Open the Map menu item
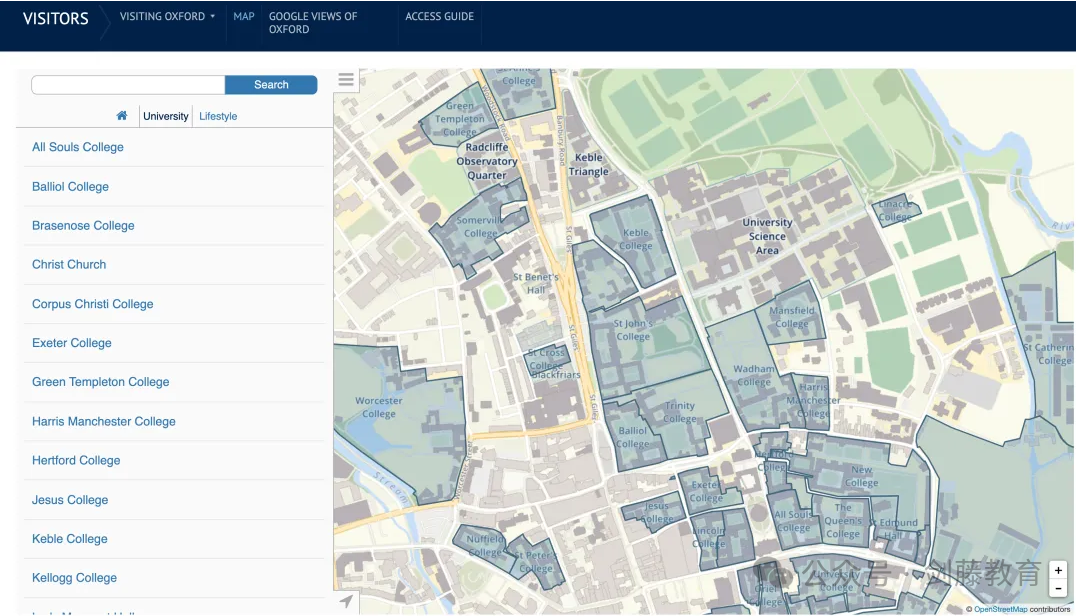The height and width of the screenshot is (616, 1076). coord(244,16)
